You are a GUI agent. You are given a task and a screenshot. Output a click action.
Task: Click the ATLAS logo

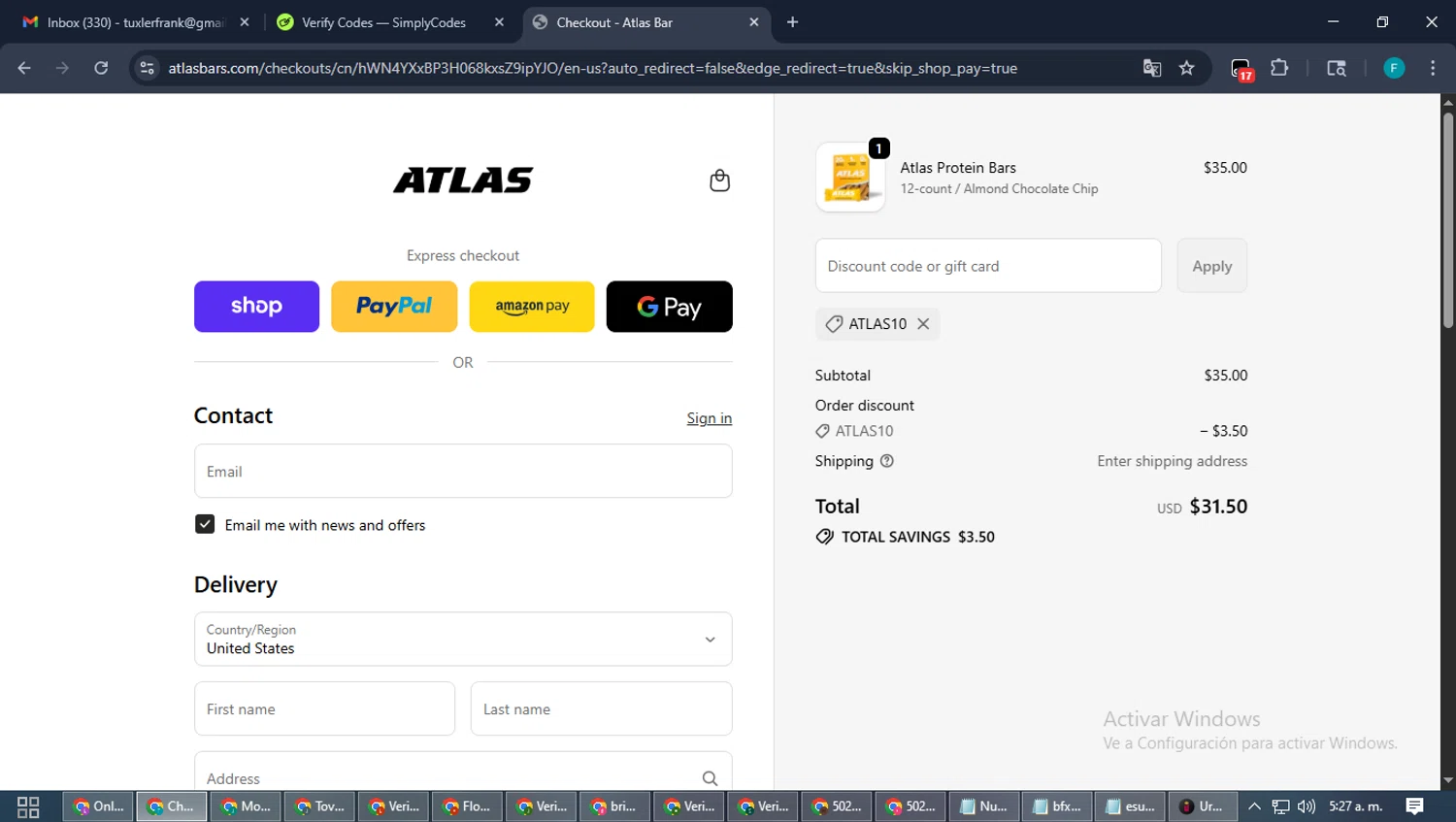463,181
